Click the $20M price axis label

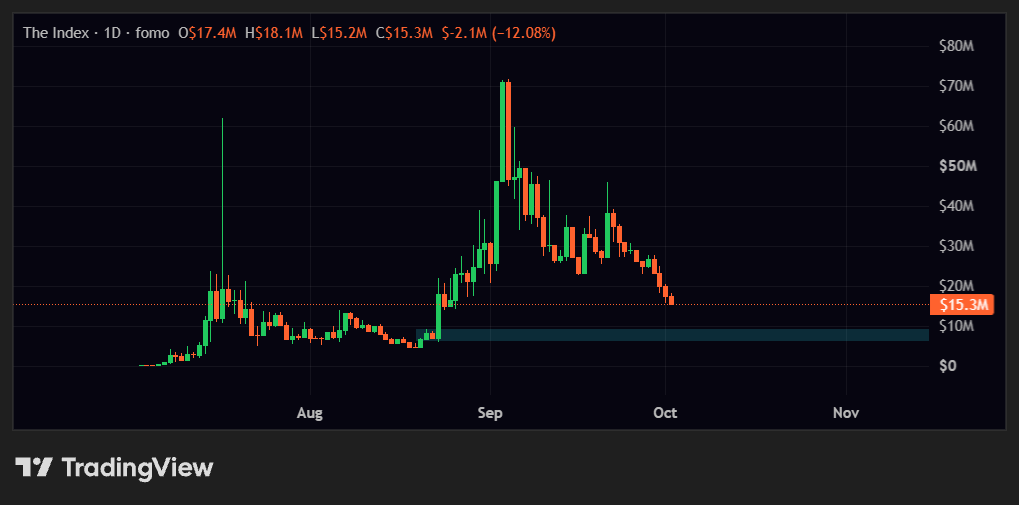[x=957, y=286]
